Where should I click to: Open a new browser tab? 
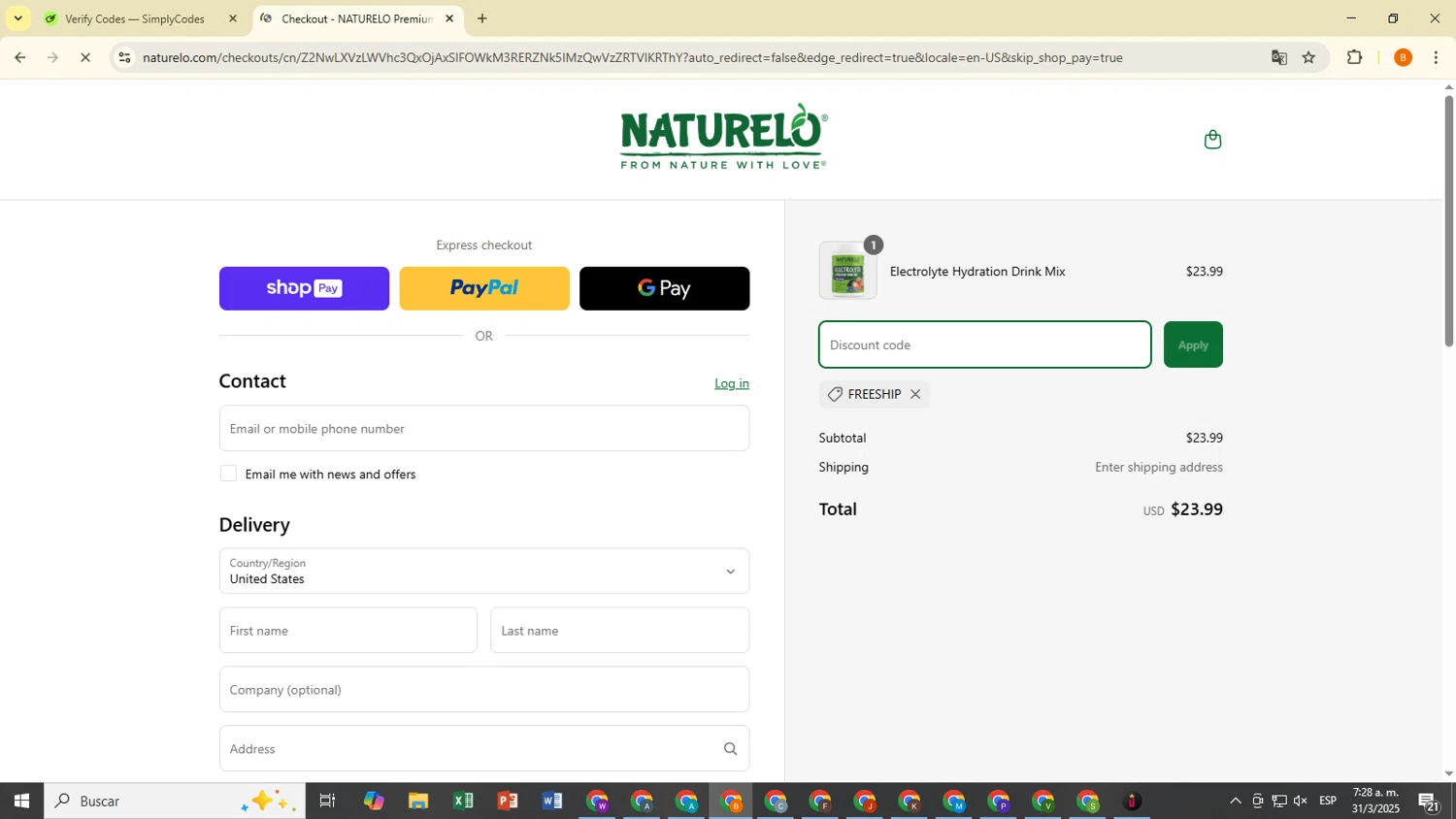[482, 18]
